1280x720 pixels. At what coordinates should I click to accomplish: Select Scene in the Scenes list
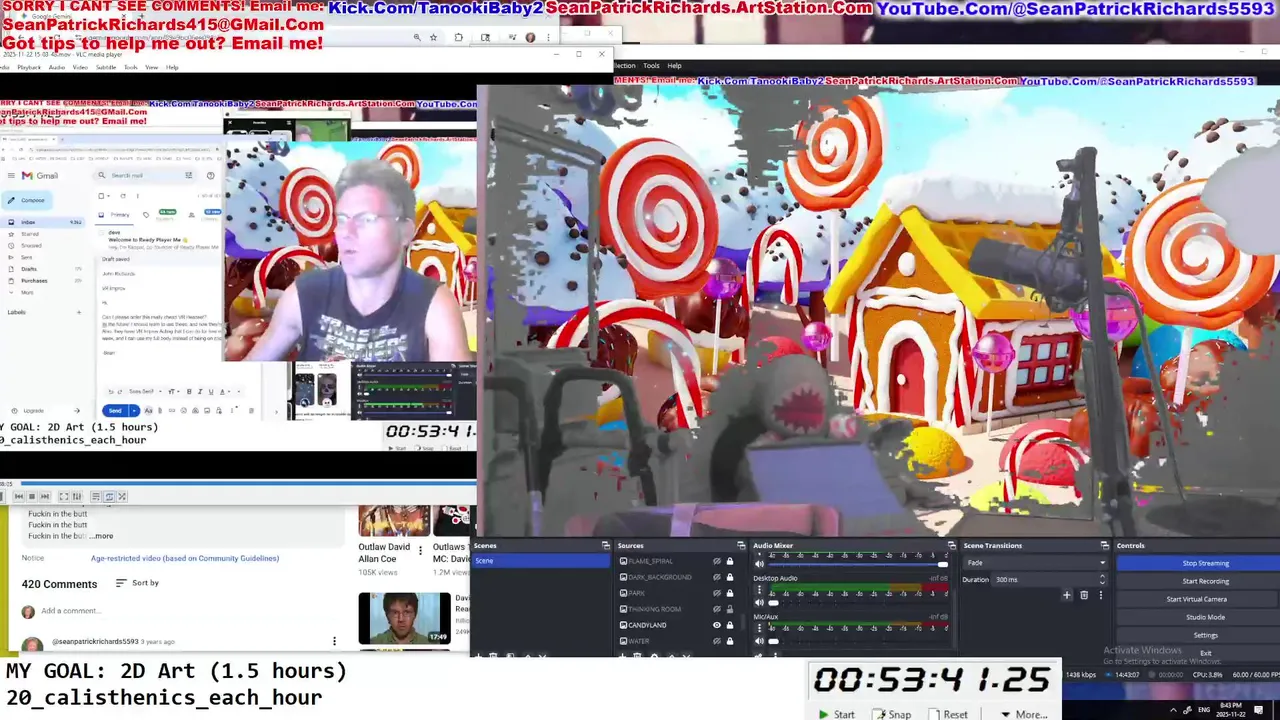(x=541, y=560)
